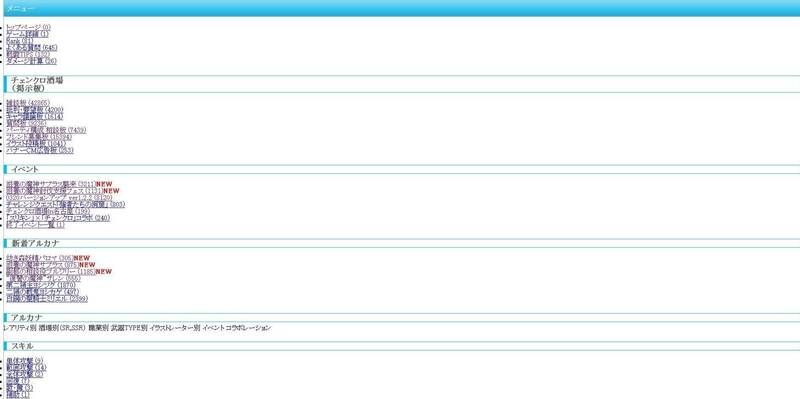Open the チャレンジクエスト event link
800x399 pixels.
(66, 204)
